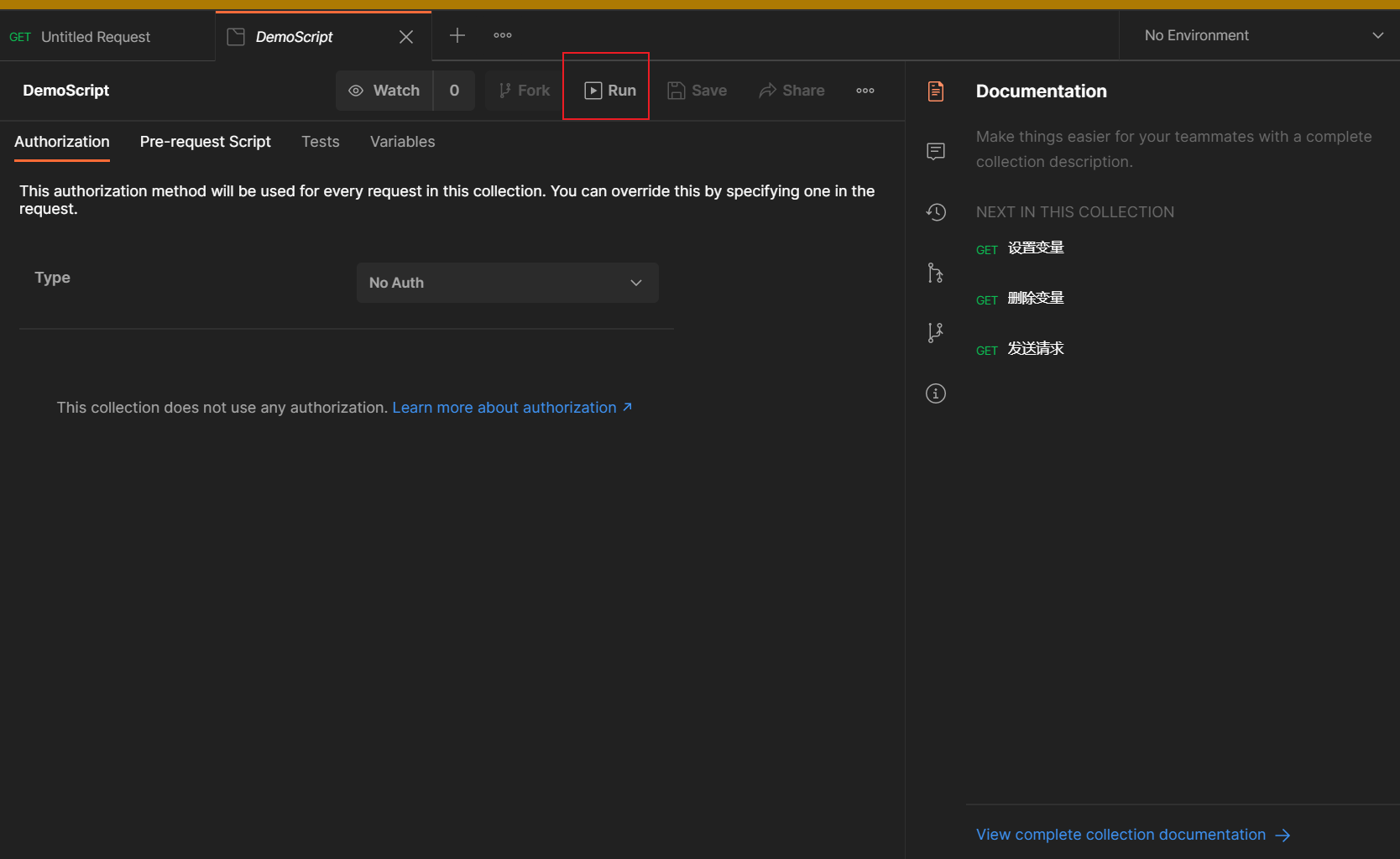This screenshot has width=1400, height=859.
Task: Open the Forks sidebar icon
Action: (936, 333)
